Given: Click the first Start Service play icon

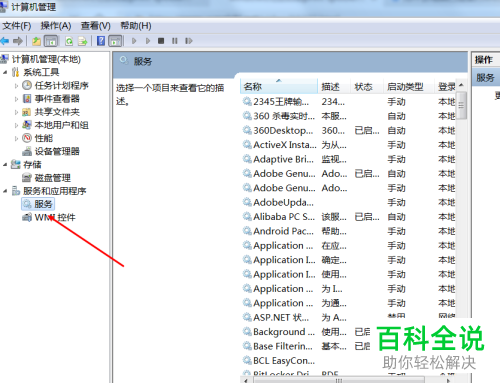Looking at the screenshot, I should tap(134, 41).
